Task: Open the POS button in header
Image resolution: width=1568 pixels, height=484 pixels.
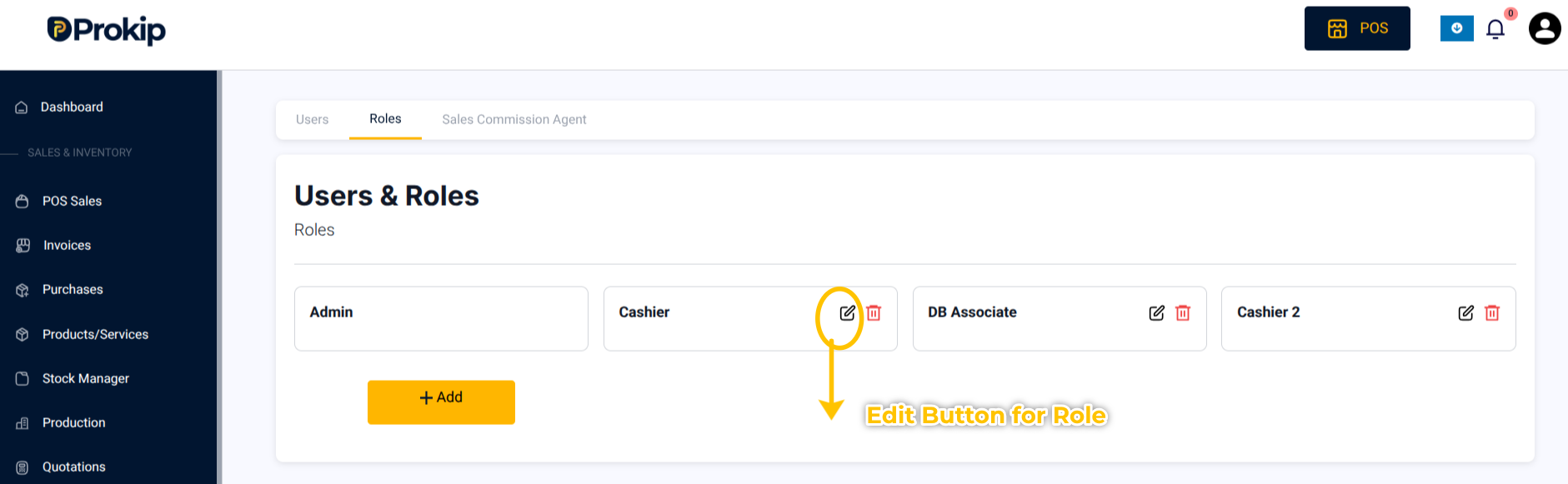Action: pyautogui.click(x=1357, y=28)
